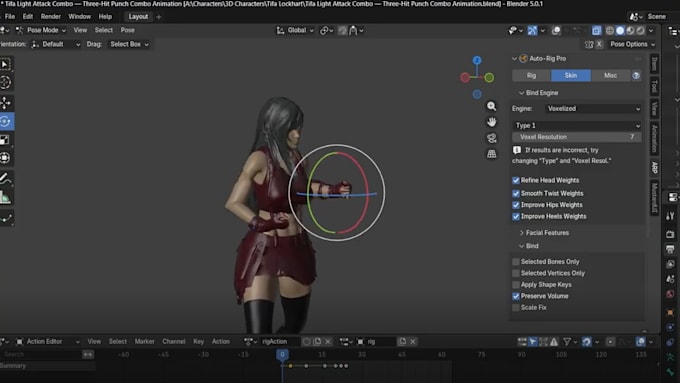680x383 pixels.
Task: Open the Window menu
Action: pos(79,16)
